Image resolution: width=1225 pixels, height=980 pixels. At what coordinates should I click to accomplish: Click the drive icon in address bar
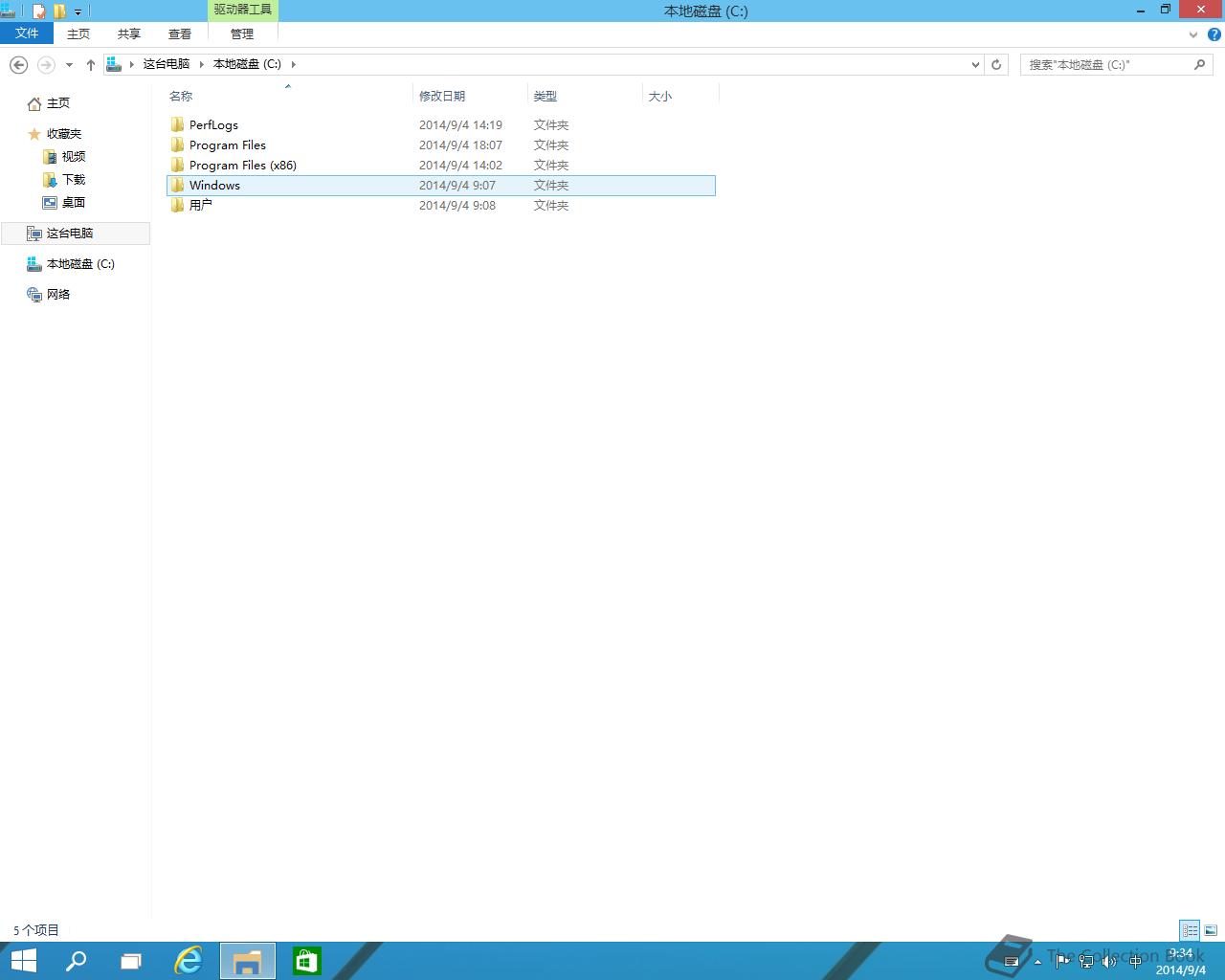point(114,64)
